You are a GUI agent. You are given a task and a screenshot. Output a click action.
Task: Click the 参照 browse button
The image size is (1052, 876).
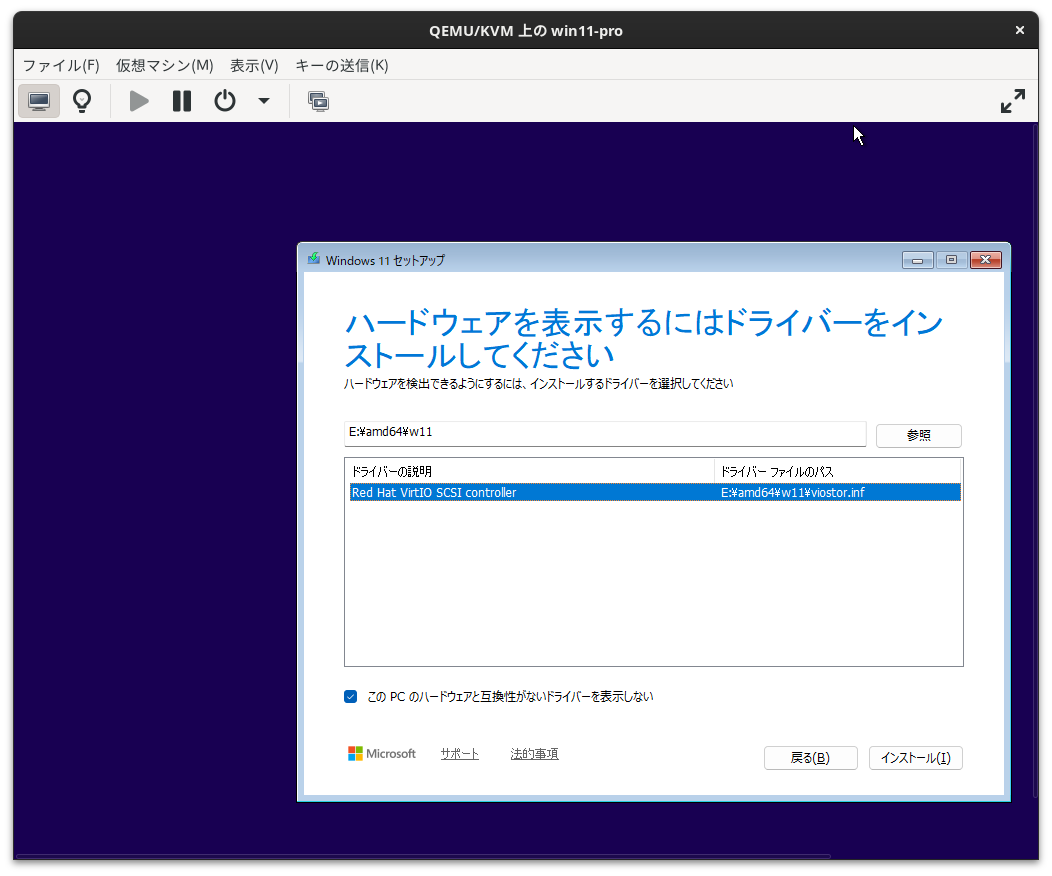918,435
